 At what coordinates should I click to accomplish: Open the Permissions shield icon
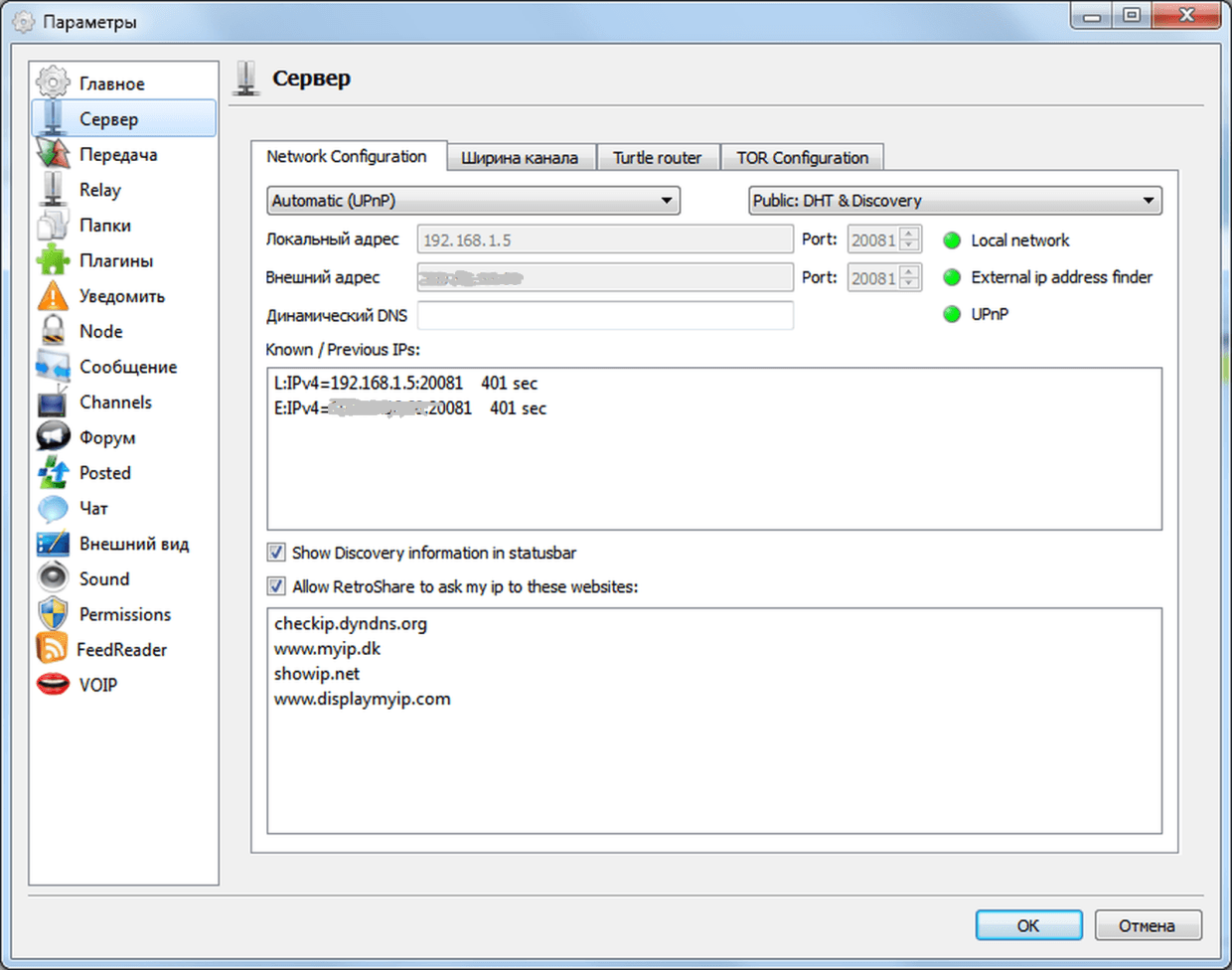(x=53, y=614)
